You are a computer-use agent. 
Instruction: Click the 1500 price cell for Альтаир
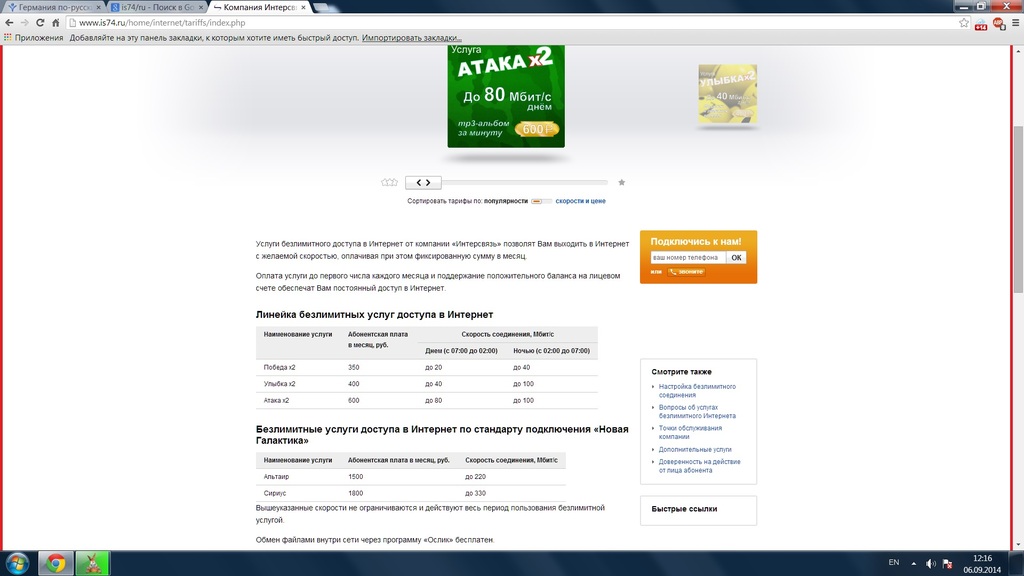coord(355,477)
